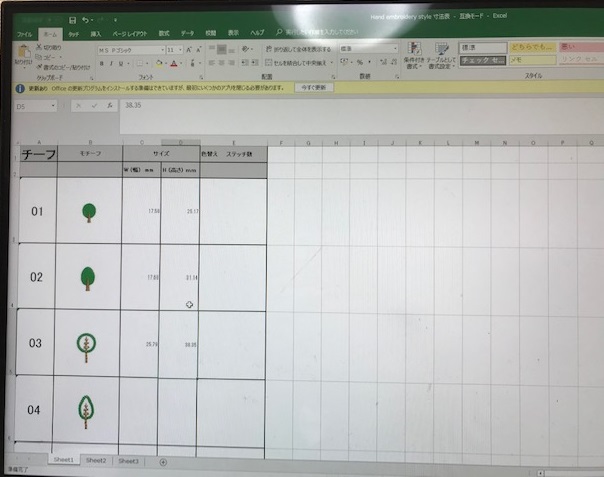Click the phonetic guide (furigana) icon
This screenshot has width=604, height=477.
(193, 63)
